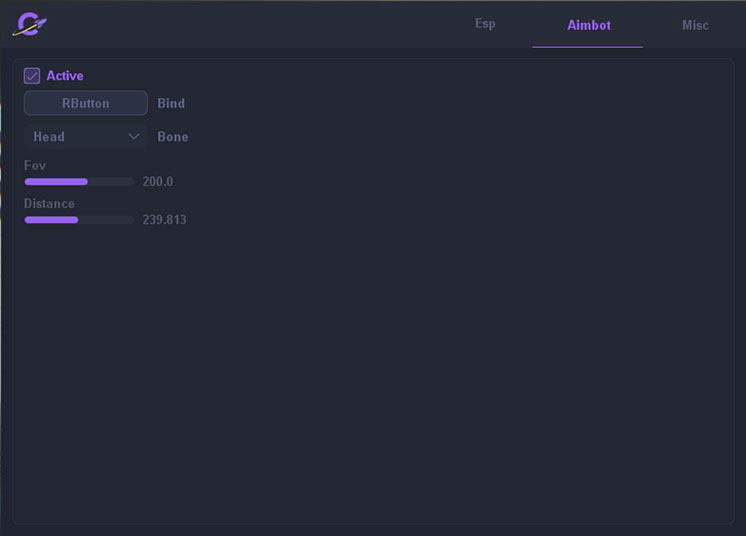Switch to the Esp tab
Screen dimensions: 746x536
click(485, 24)
